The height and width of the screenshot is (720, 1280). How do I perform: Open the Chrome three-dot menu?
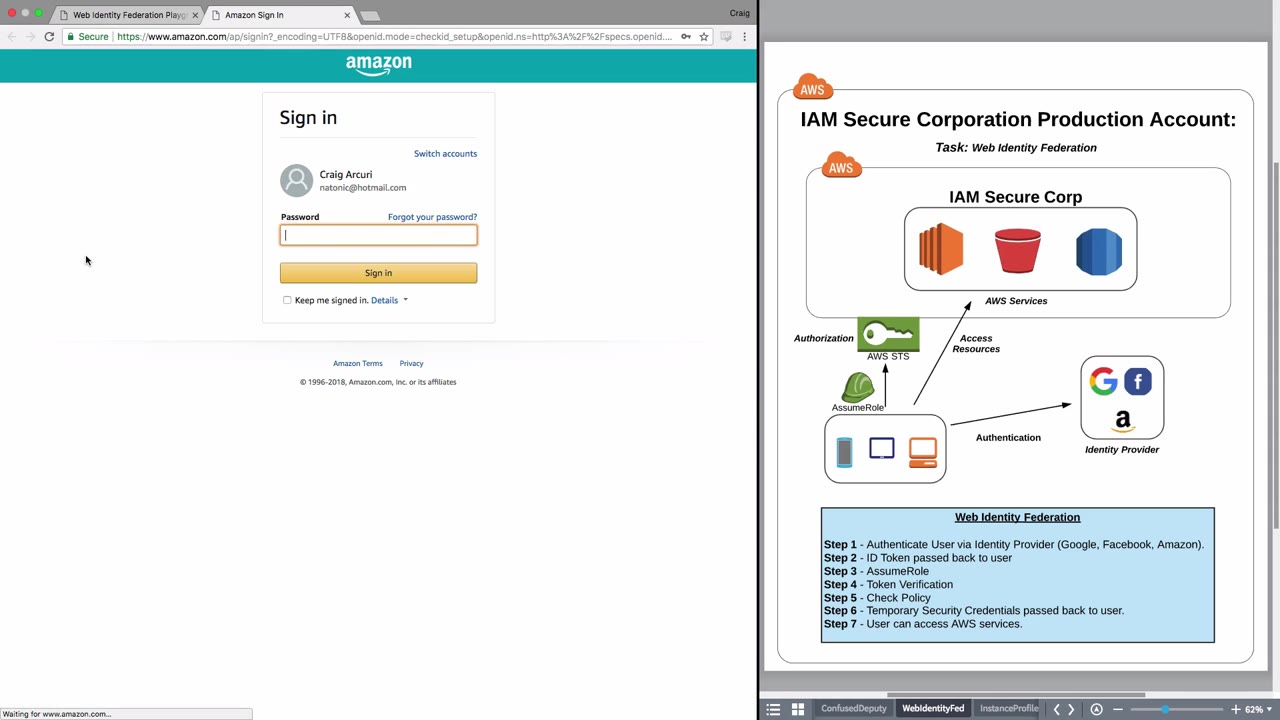tap(744, 37)
